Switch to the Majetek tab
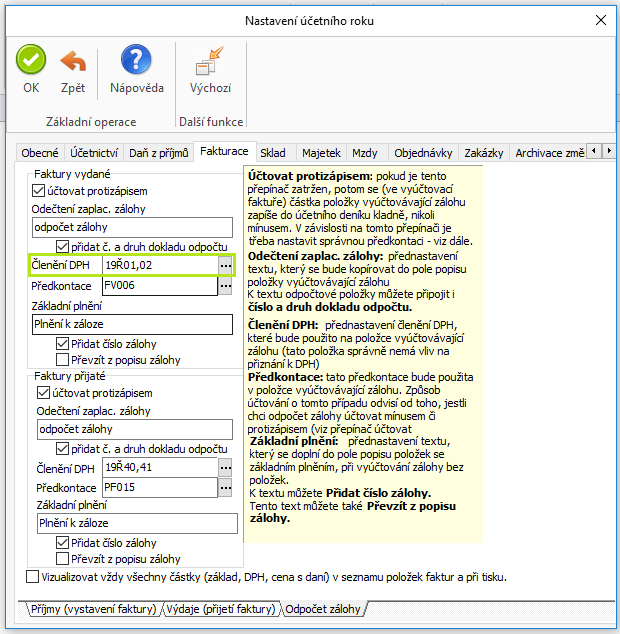This screenshot has height=634, width=620. (x=322, y=153)
